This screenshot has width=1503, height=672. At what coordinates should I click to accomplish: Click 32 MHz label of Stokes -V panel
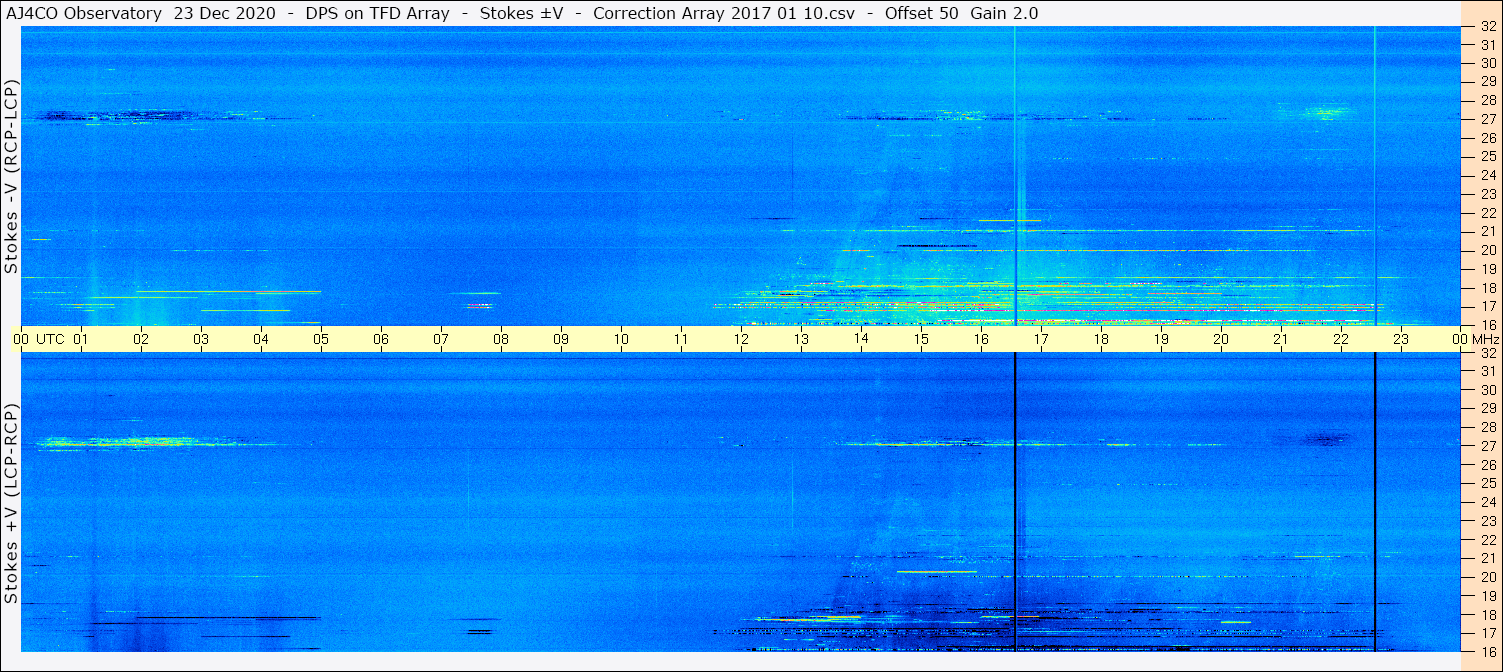(x=1488, y=26)
